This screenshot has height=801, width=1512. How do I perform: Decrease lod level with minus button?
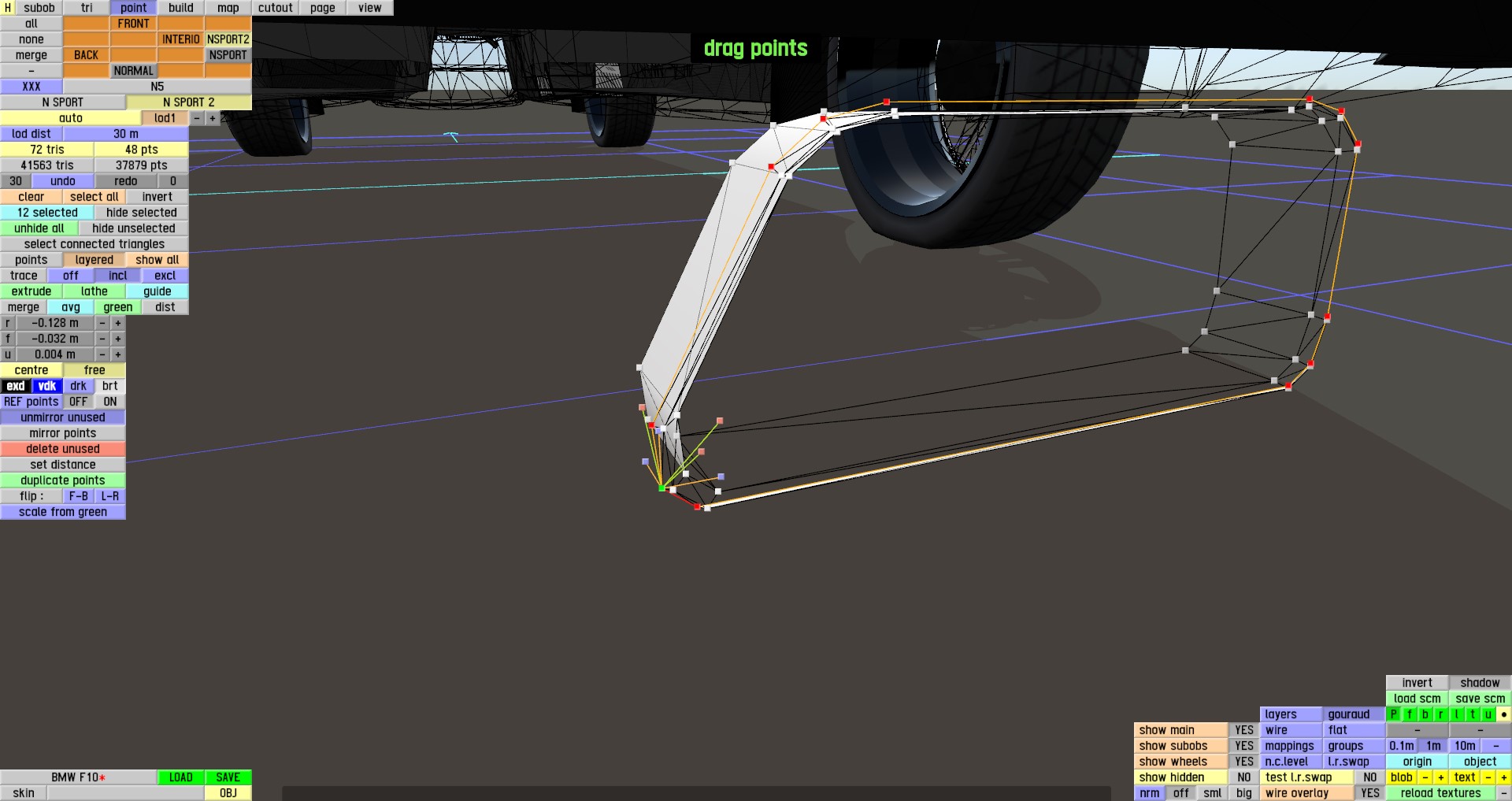pyautogui.click(x=197, y=118)
